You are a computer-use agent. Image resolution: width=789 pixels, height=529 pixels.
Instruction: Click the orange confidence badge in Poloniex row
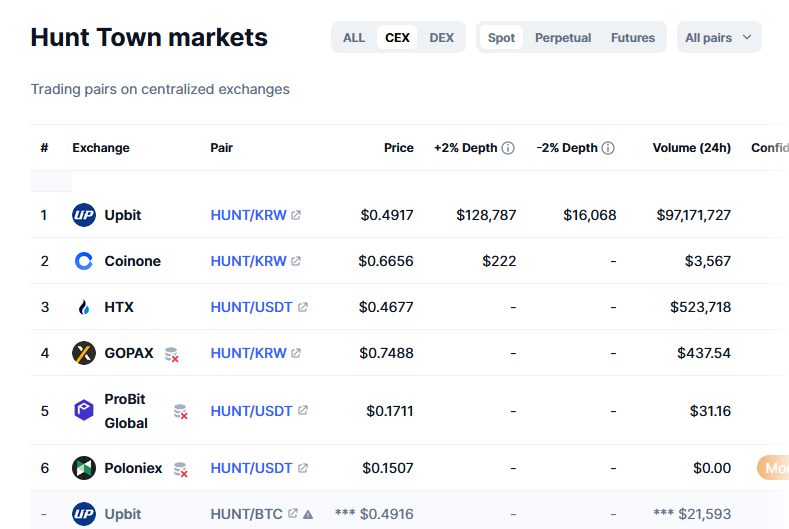(773, 468)
